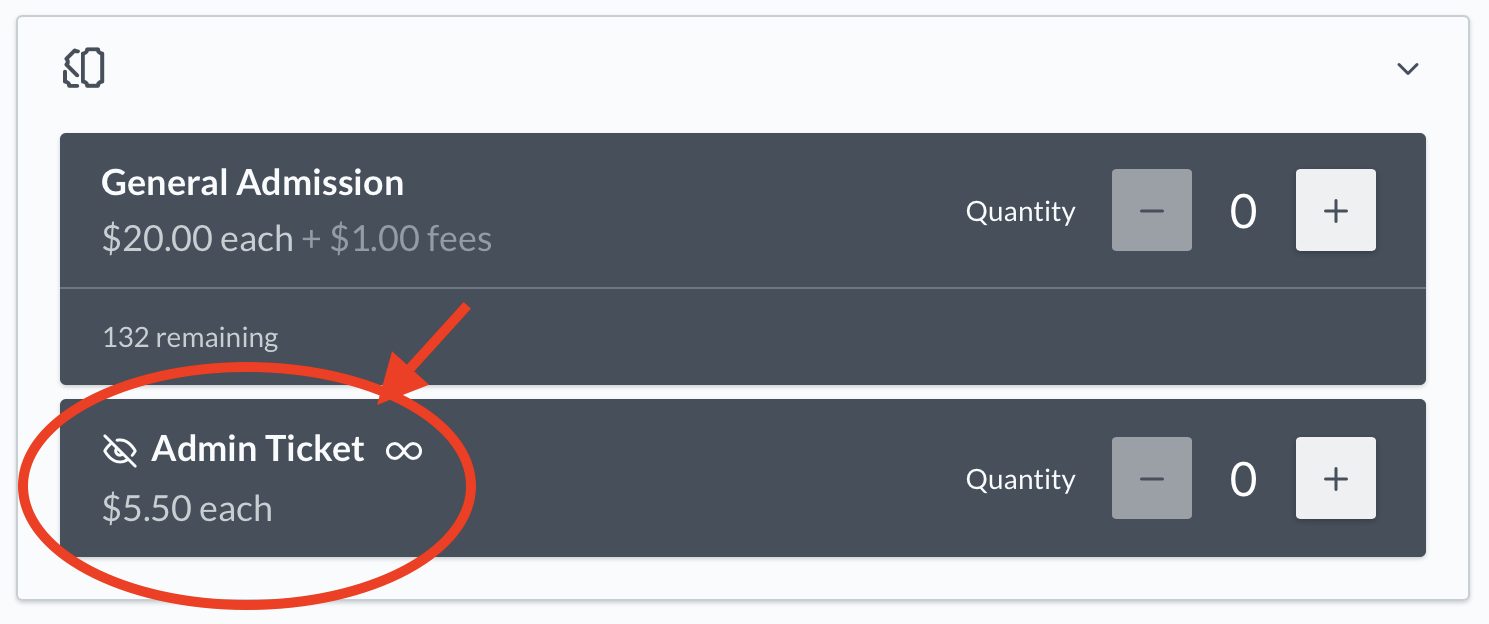This screenshot has height=624, width=1489.
Task: Click the General Admission quantity value 0
Action: (x=1243, y=211)
